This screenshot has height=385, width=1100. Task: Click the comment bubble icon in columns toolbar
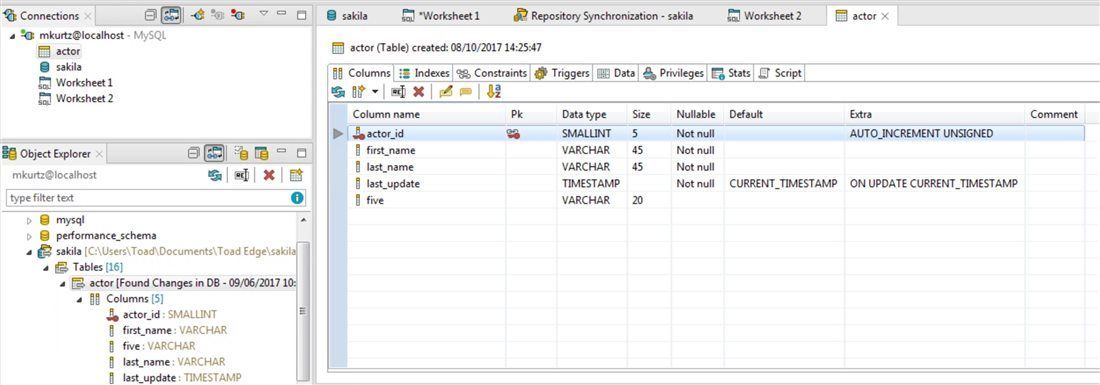pyautogui.click(x=465, y=92)
